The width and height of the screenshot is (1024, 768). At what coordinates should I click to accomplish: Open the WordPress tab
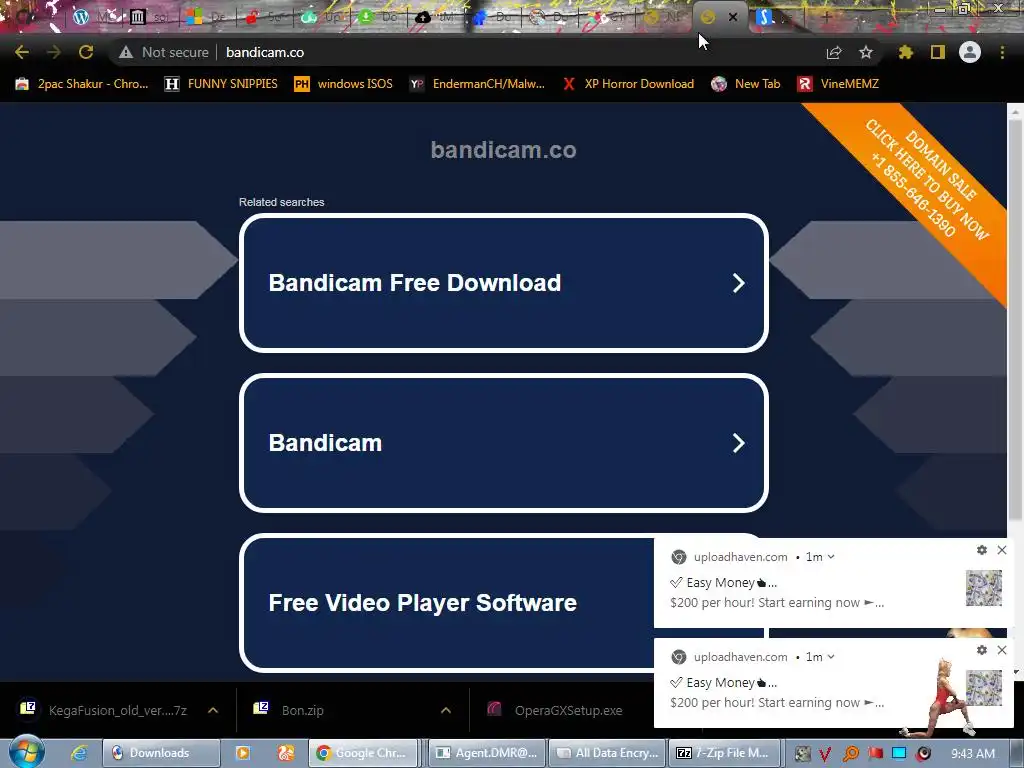81,17
